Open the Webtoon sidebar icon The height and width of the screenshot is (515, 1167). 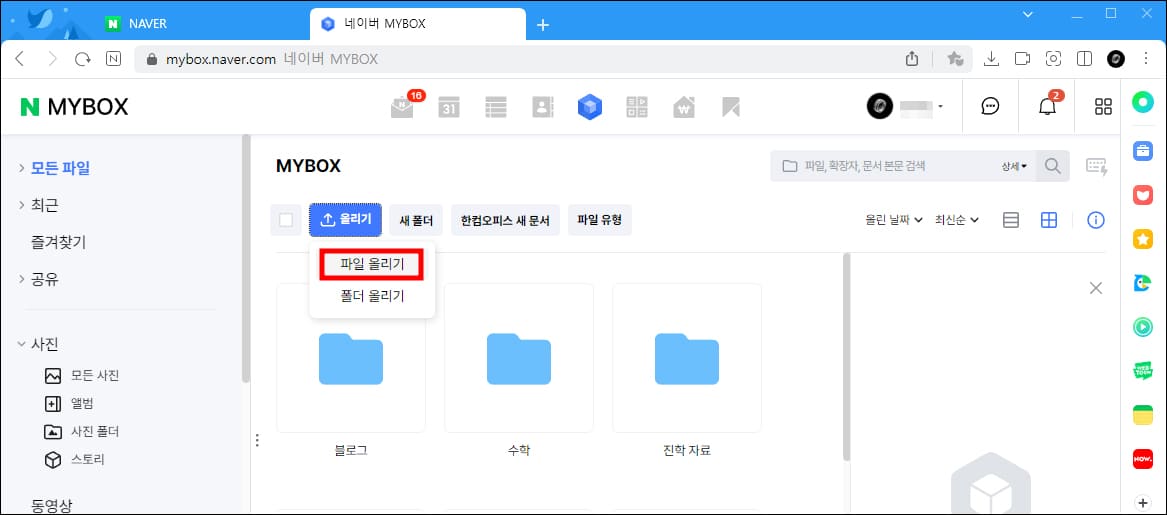pos(1142,371)
